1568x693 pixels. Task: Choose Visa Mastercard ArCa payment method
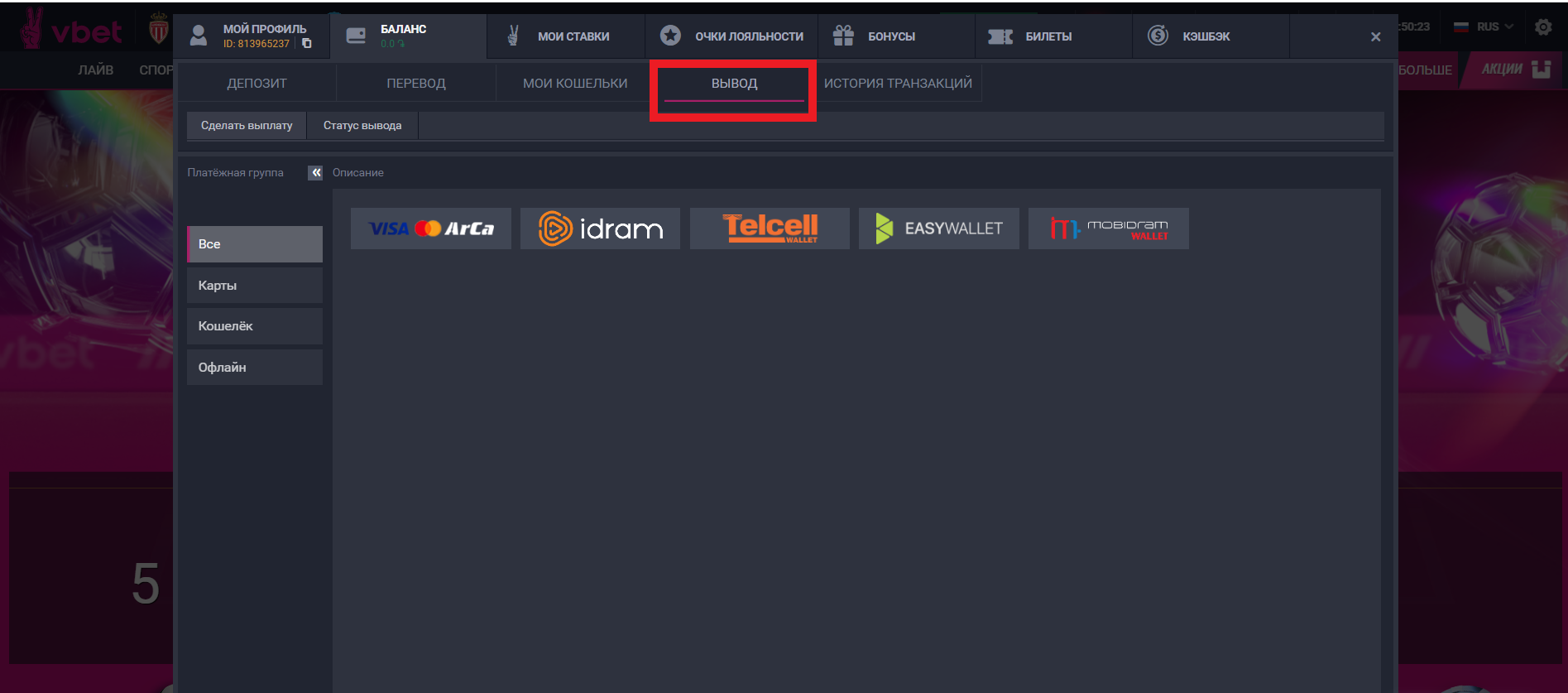[431, 229]
